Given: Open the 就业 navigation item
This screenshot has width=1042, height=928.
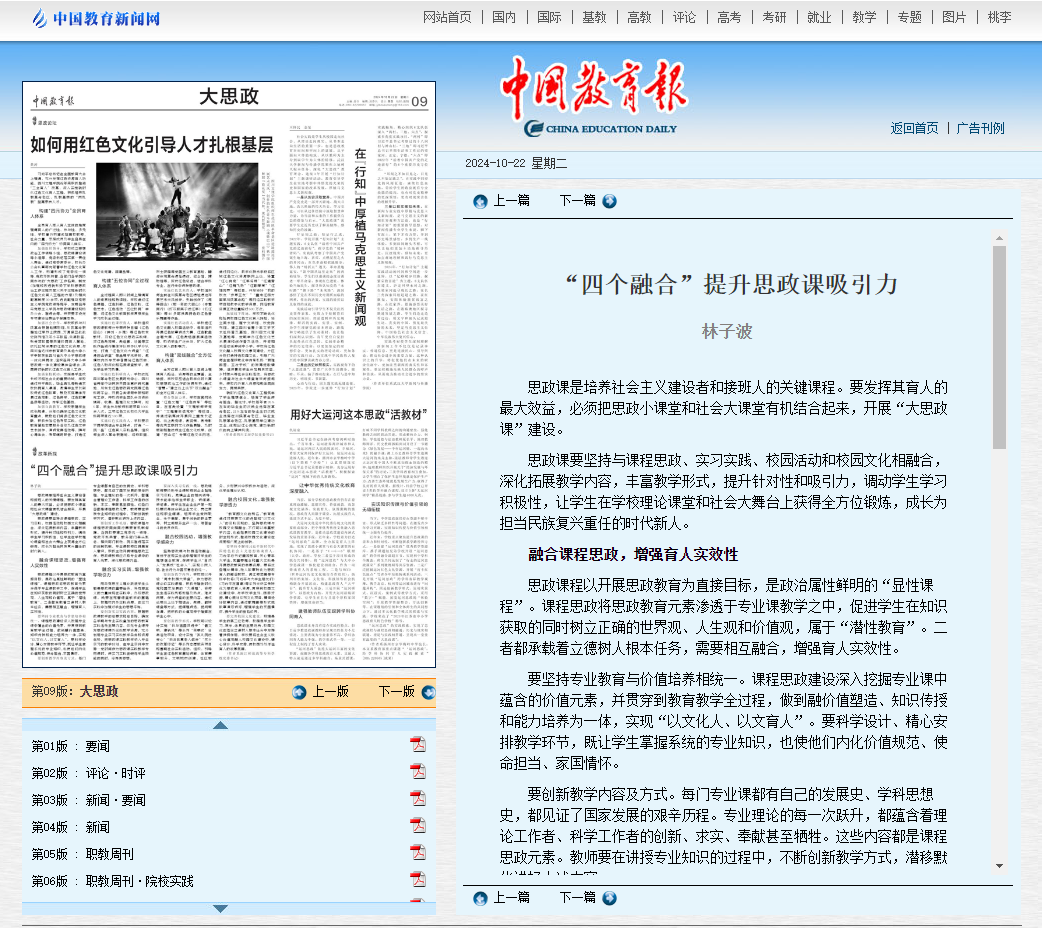Looking at the screenshot, I should point(819,17).
